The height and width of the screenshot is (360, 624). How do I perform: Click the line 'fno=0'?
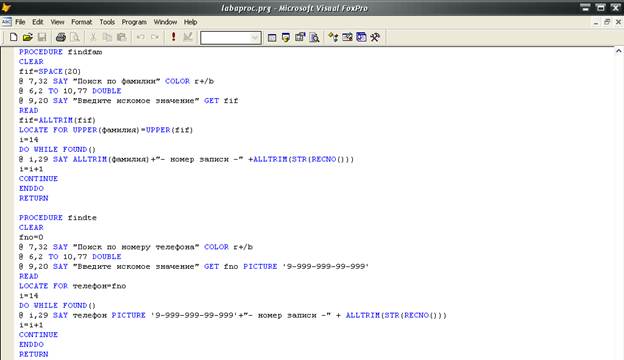31,237
